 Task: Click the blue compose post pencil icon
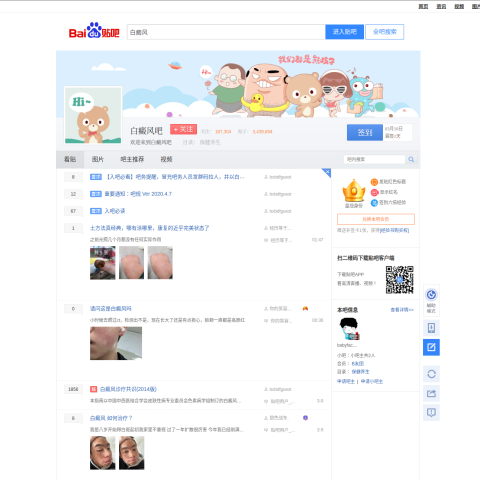(431, 347)
